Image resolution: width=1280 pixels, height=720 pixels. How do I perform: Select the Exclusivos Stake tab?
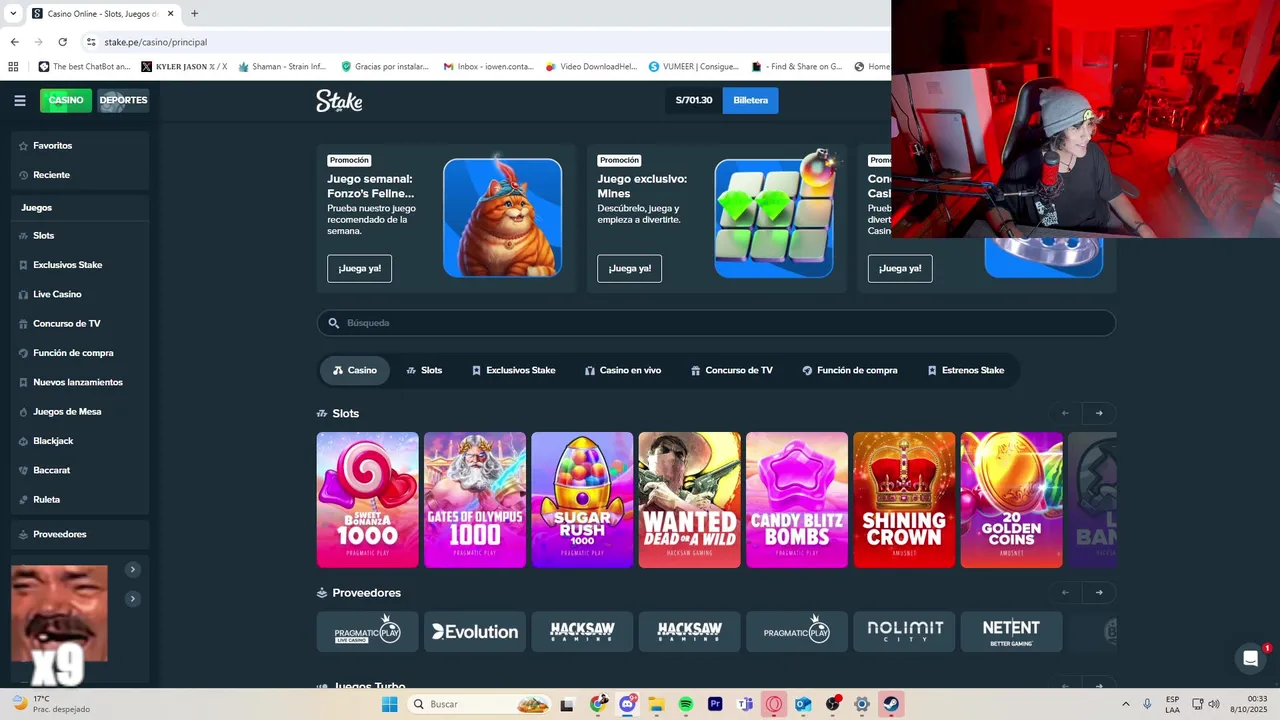coord(513,370)
